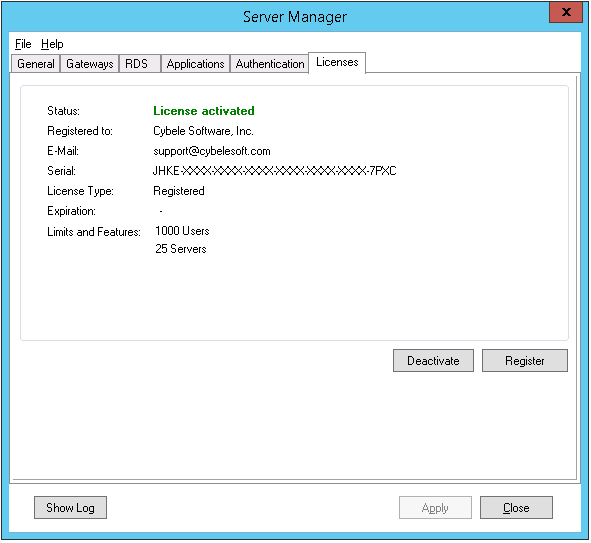591x543 pixels.
Task: Click the 'Registered to:' label
Action: pyautogui.click(x=80, y=131)
